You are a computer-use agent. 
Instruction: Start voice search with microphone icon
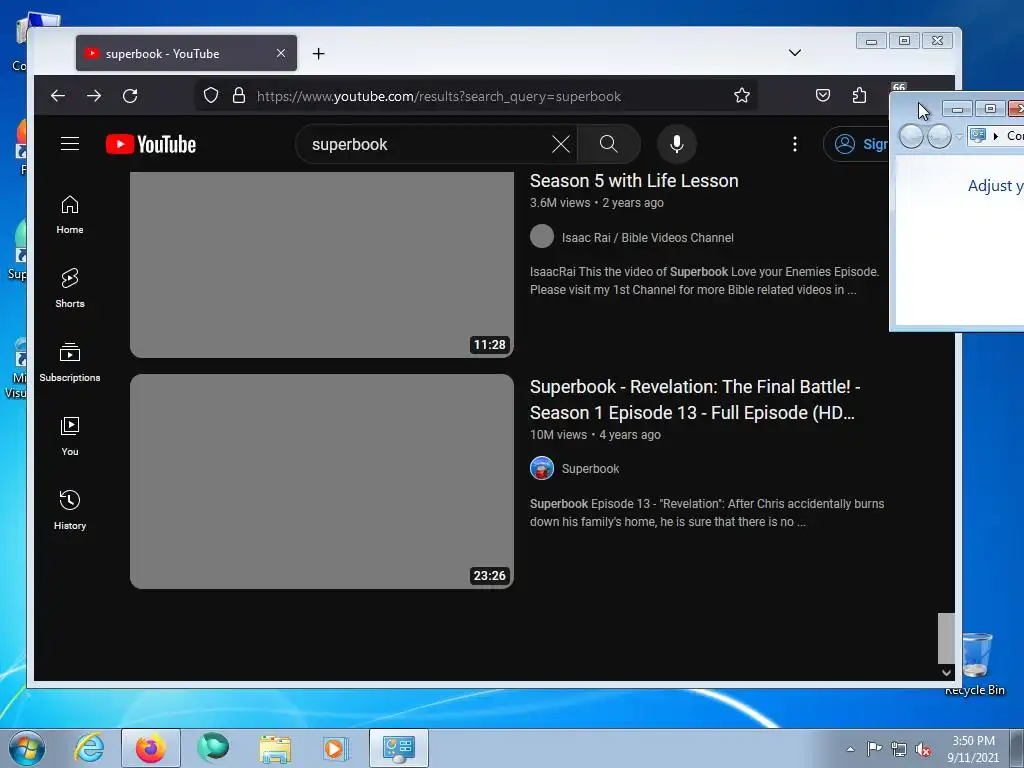click(677, 144)
